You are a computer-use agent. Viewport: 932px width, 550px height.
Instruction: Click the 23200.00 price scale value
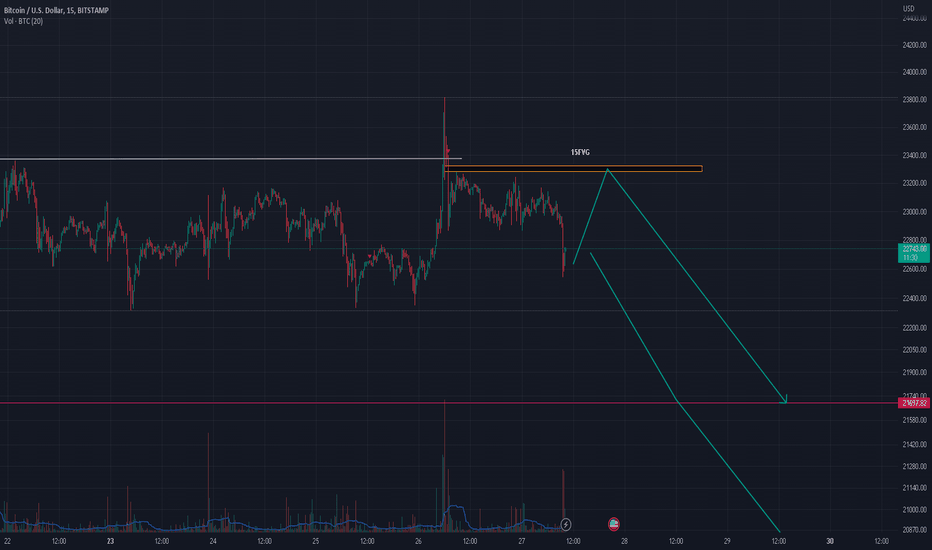click(914, 183)
